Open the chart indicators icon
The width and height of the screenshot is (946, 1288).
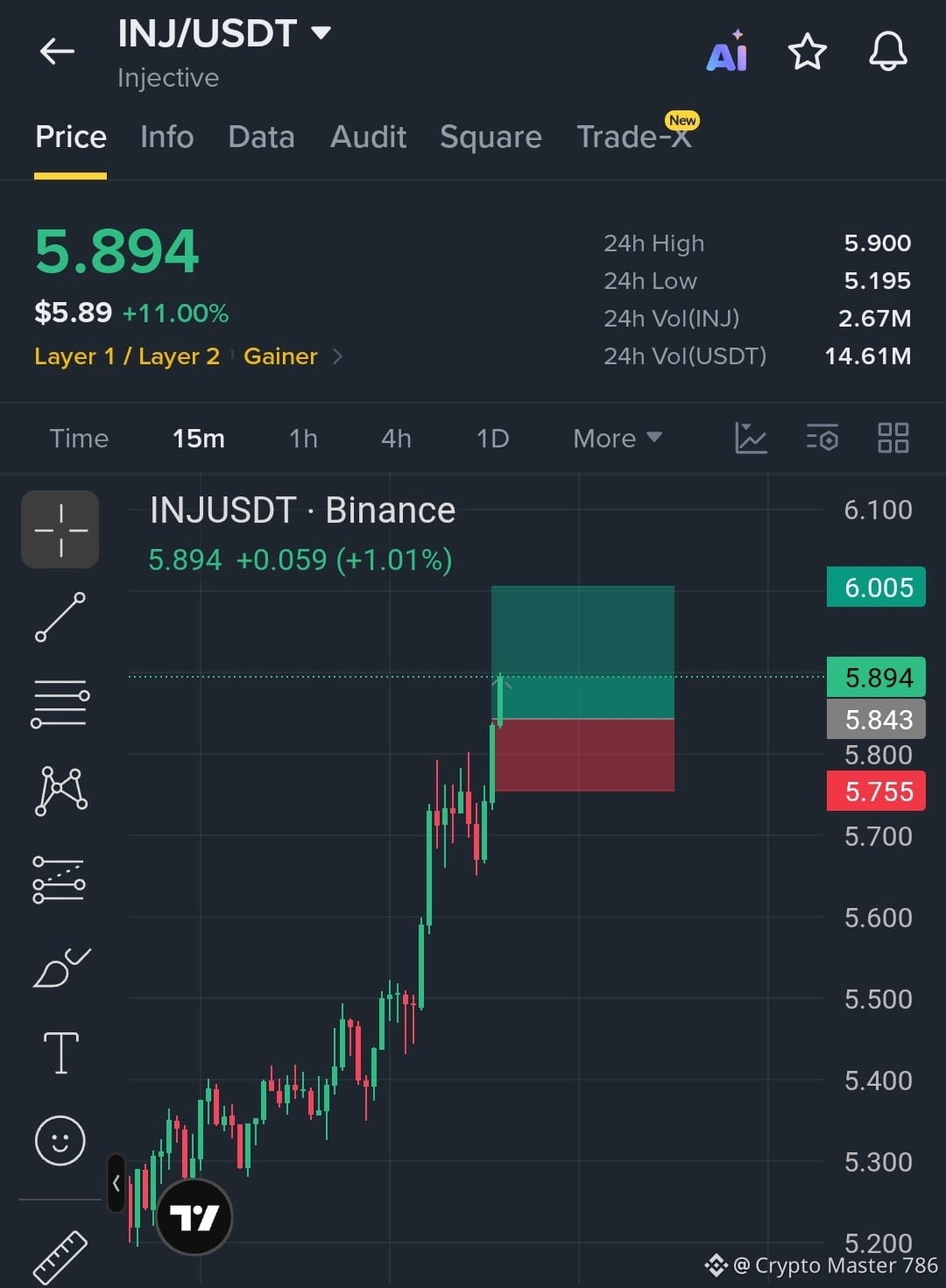[x=751, y=438]
